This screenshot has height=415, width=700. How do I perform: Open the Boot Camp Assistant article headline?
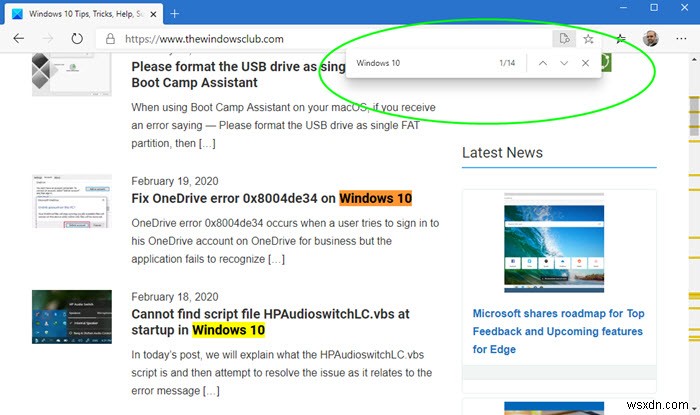pyautogui.click(x=238, y=75)
